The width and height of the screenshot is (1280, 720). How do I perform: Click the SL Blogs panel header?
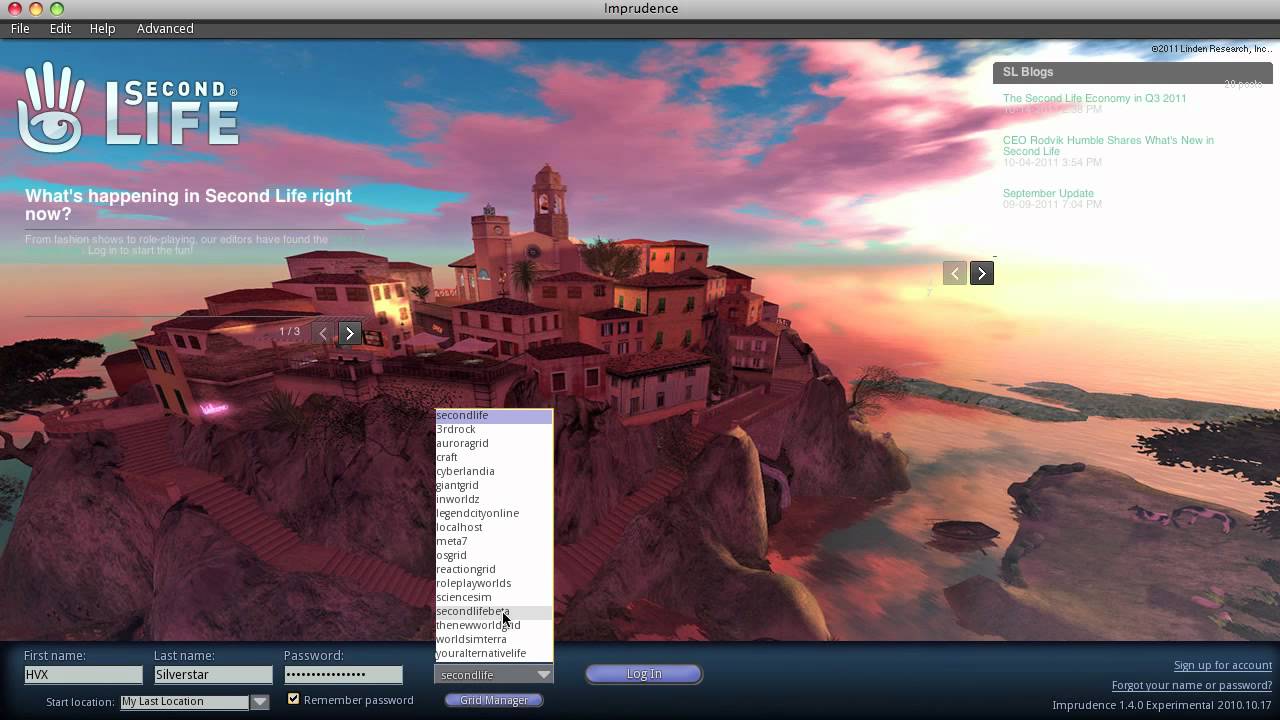point(1133,72)
